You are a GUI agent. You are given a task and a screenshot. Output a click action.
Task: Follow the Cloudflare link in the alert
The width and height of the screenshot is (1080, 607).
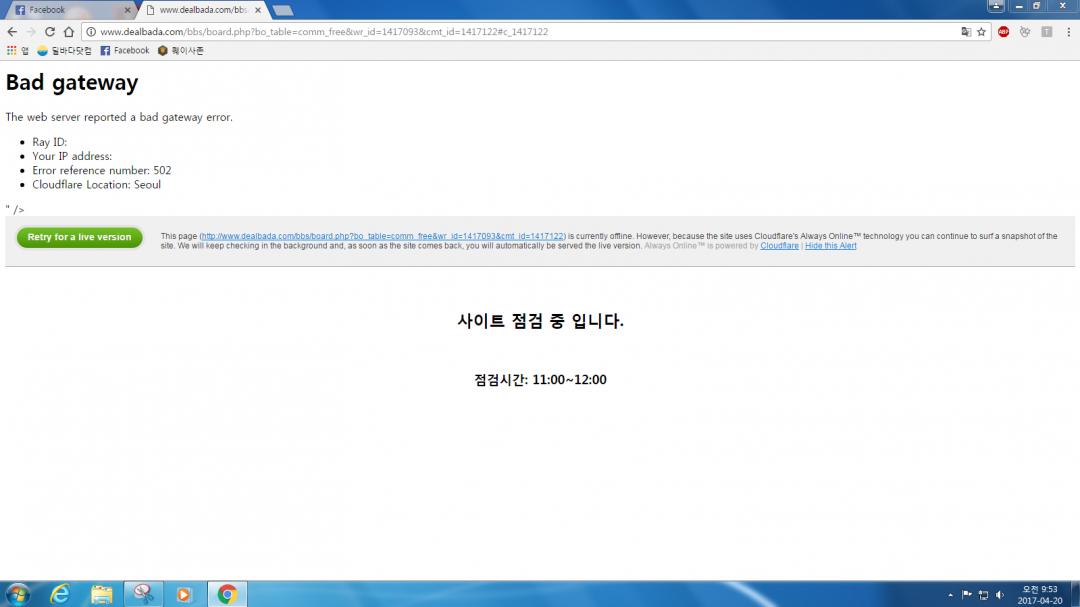coord(779,246)
